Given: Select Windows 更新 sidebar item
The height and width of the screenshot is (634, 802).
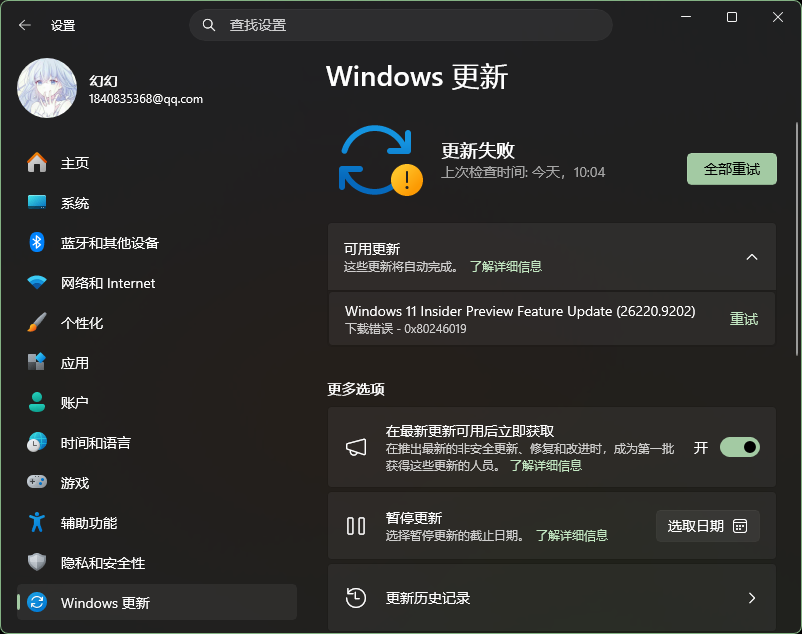Looking at the screenshot, I should 157,602.
